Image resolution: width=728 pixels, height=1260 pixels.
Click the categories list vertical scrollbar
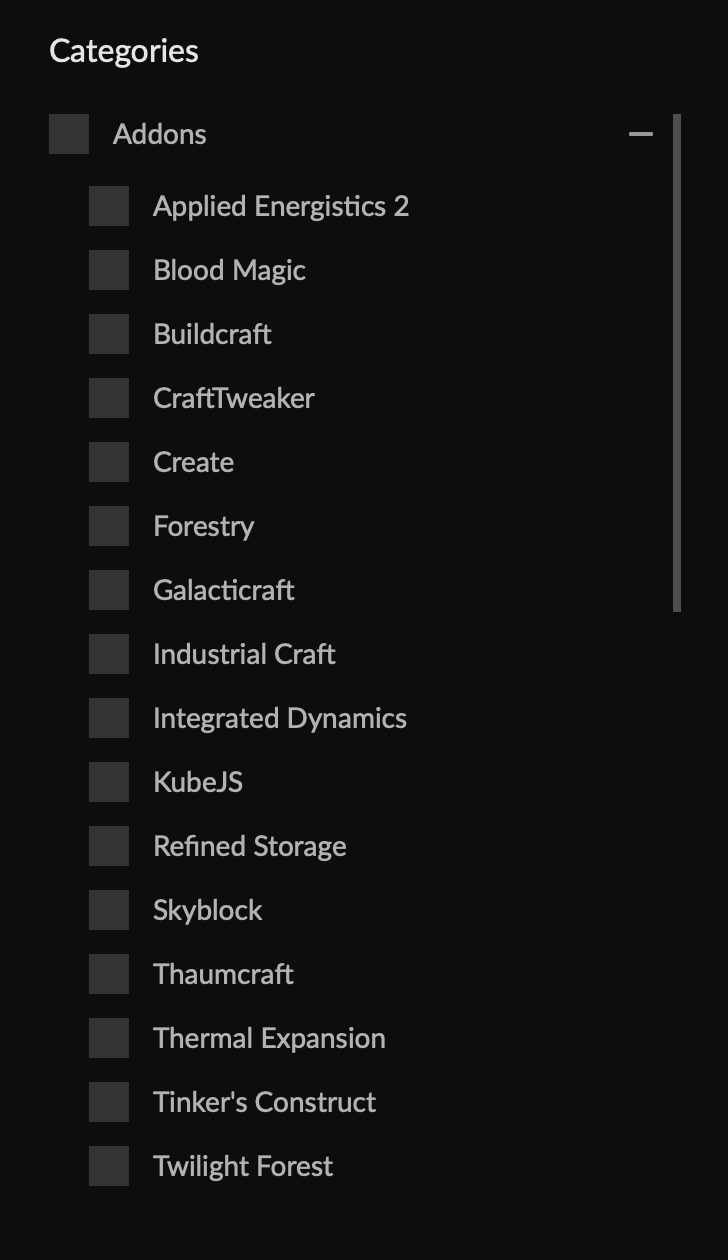click(677, 362)
